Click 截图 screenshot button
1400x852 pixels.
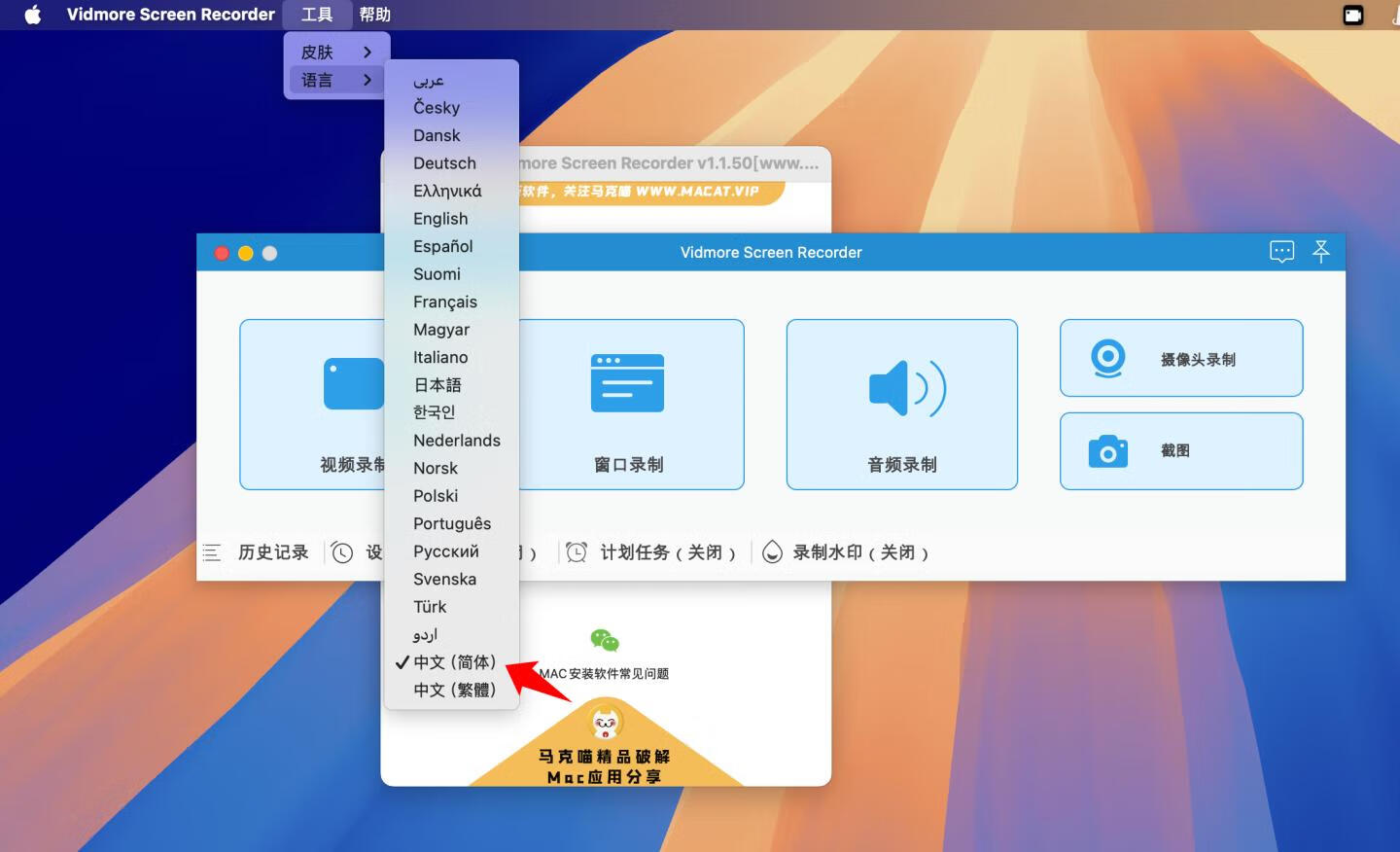pyautogui.click(x=1181, y=451)
